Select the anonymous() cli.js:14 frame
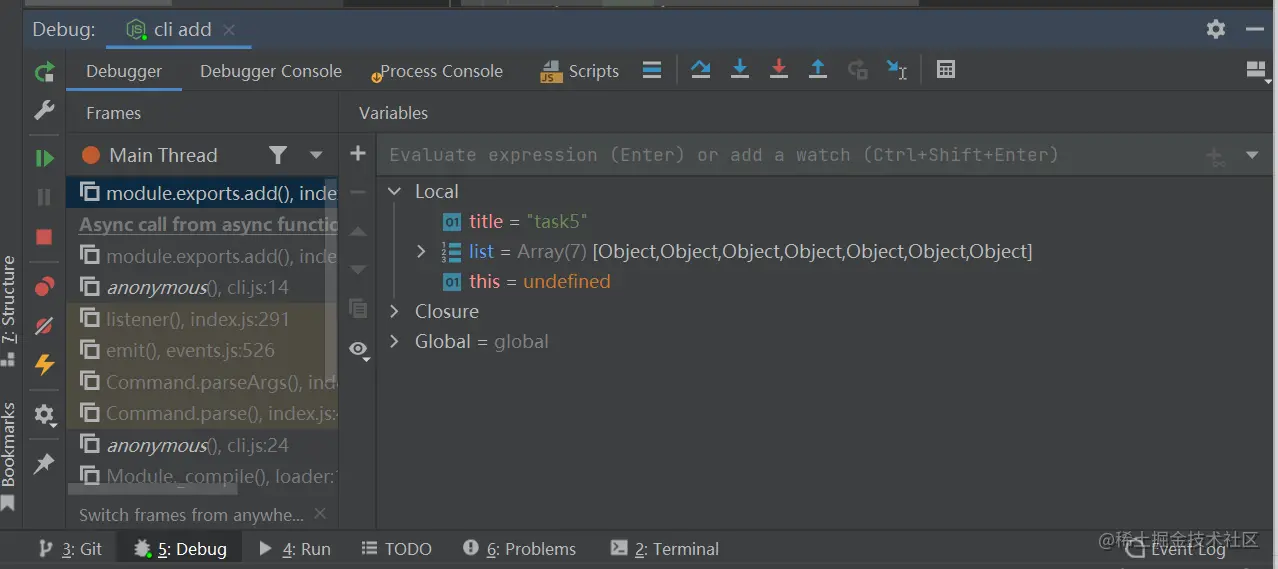Image resolution: width=1278 pixels, height=569 pixels. (202, 287)
